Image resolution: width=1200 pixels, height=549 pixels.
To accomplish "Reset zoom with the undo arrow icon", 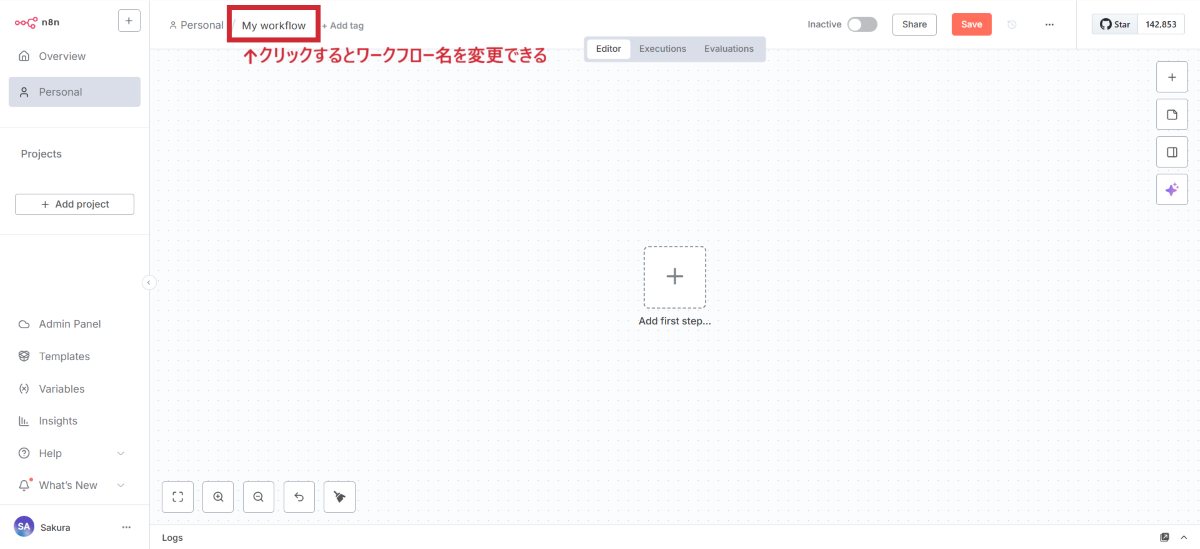I will click(x=299, y=496).
